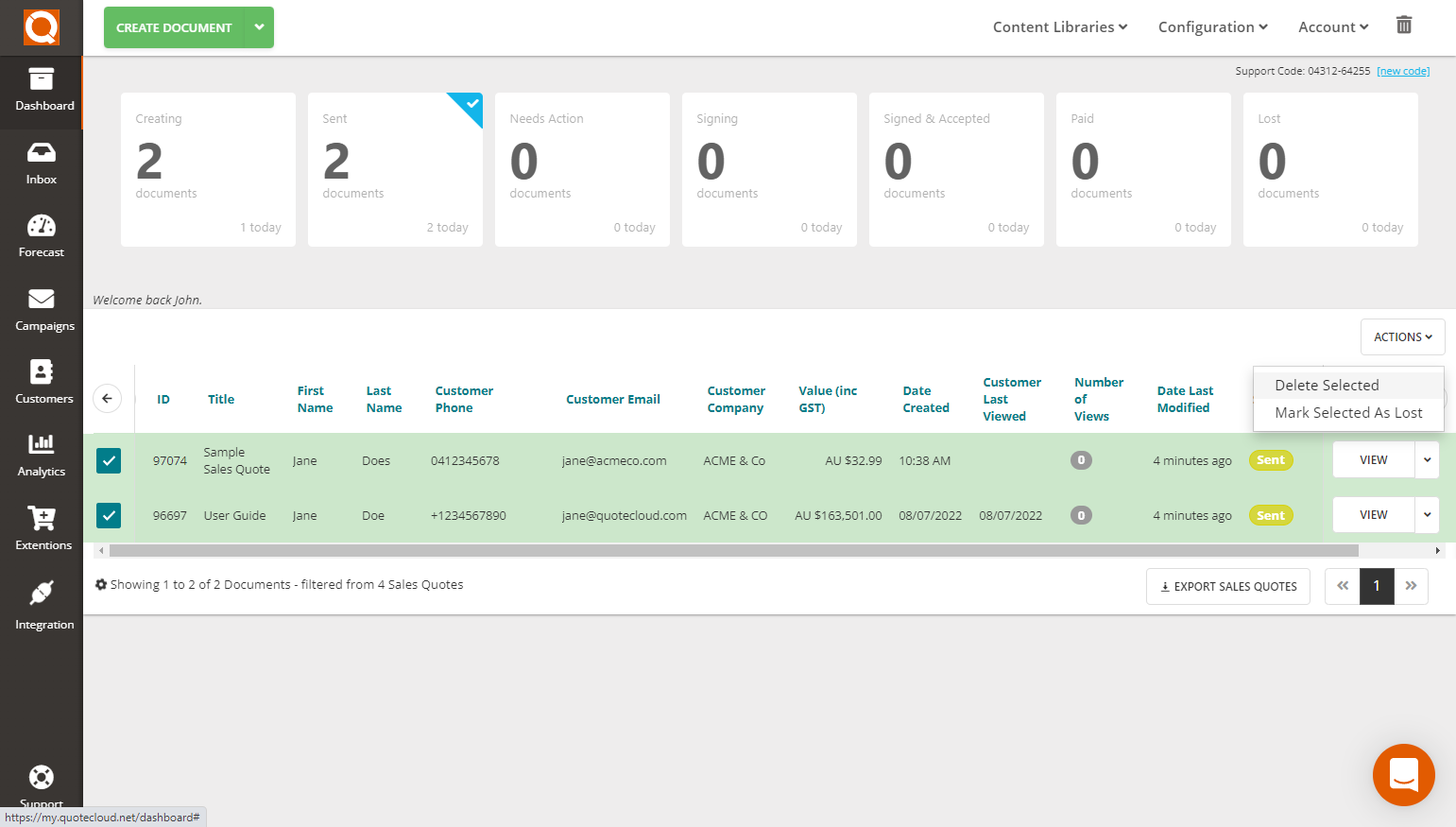Navigate to the Customers page

[41, 382]
